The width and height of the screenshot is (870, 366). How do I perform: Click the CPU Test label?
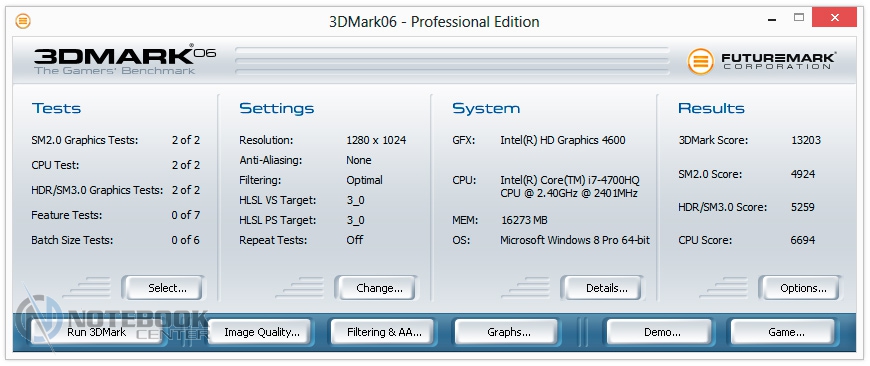tap(54, 165)
